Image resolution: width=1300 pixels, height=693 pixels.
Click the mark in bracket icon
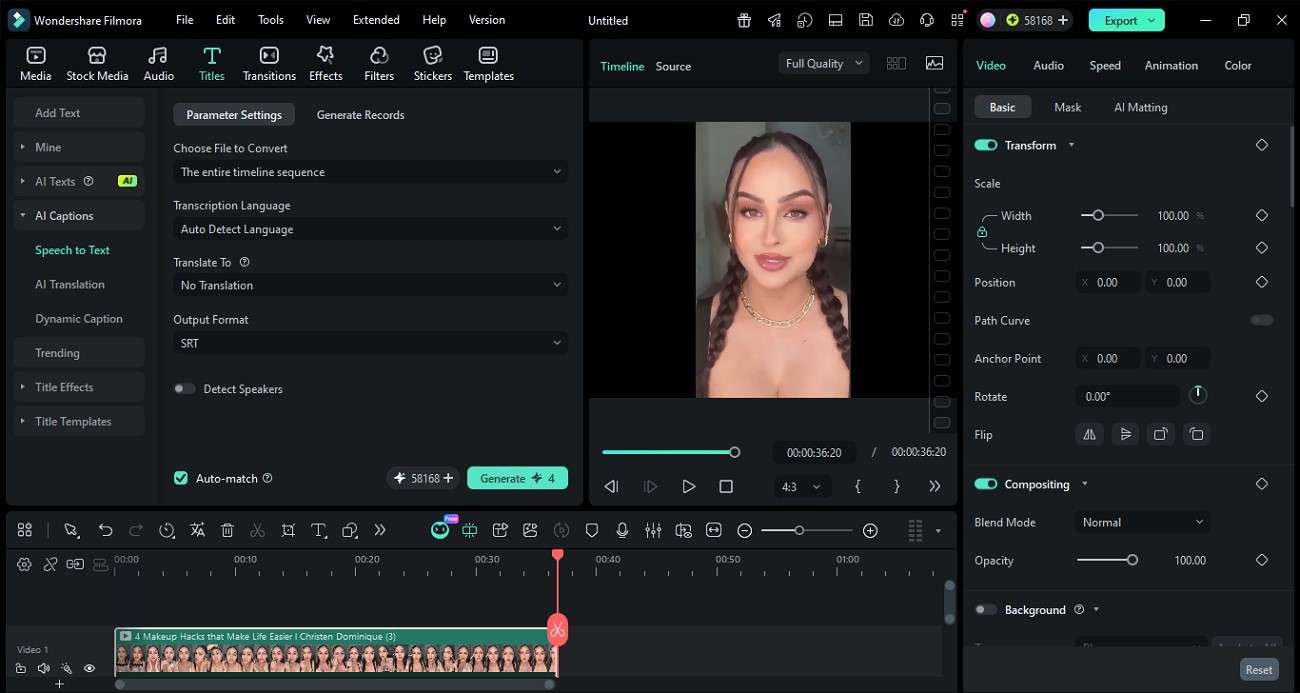858,486
